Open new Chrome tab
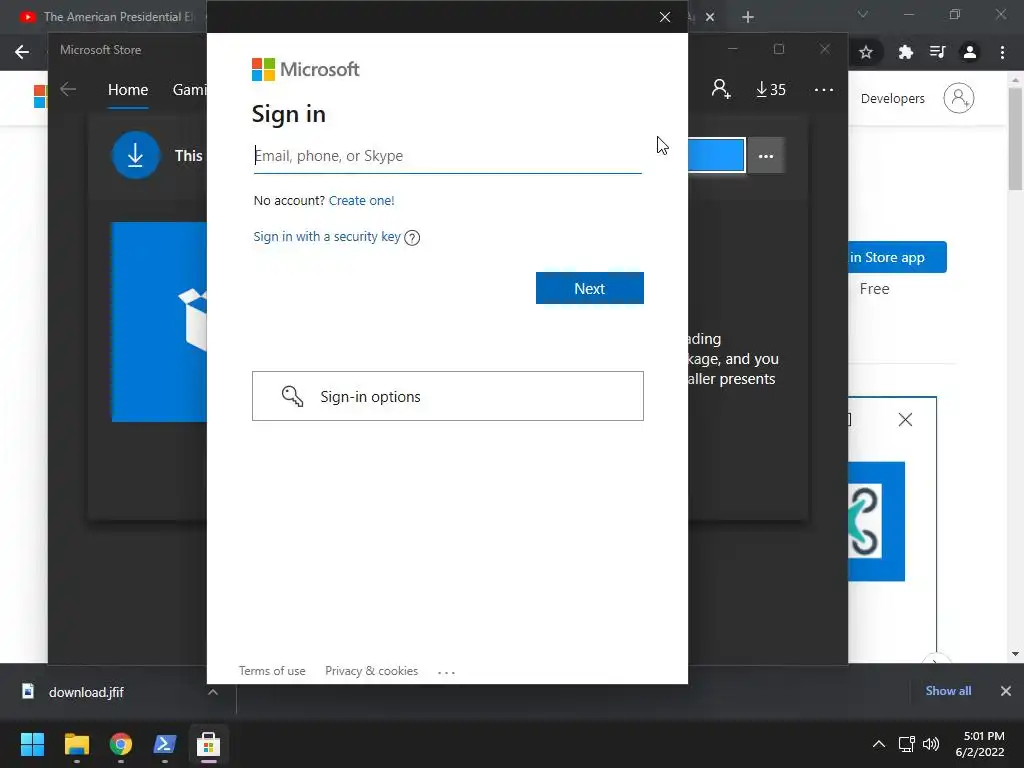The height and width of the screenshot is (768, 1024). click(748, 17)
